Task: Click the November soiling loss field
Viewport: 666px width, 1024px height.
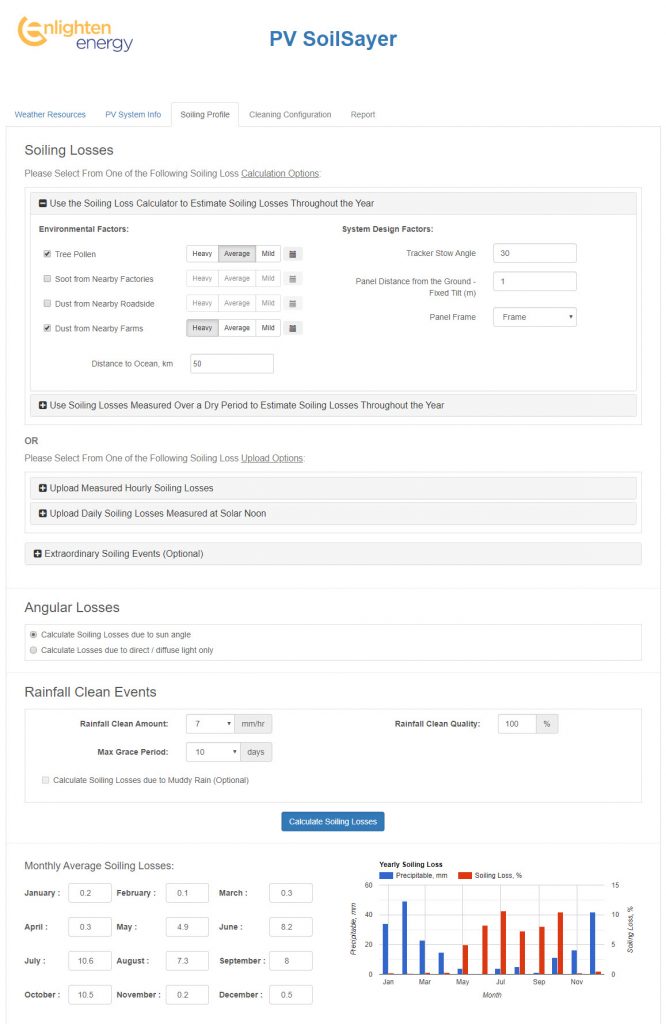Action: pyautogui.click(x=187, y=995)
